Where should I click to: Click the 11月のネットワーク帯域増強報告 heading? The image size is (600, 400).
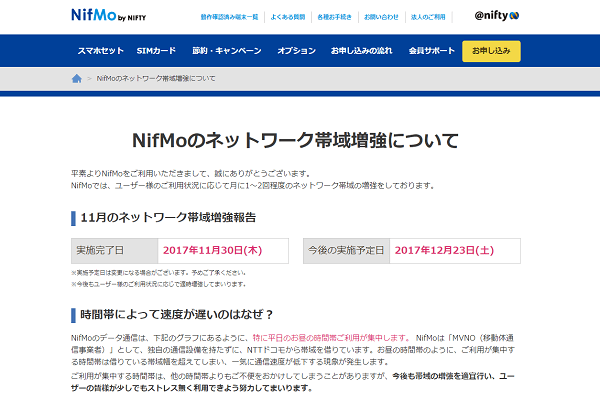168,217
